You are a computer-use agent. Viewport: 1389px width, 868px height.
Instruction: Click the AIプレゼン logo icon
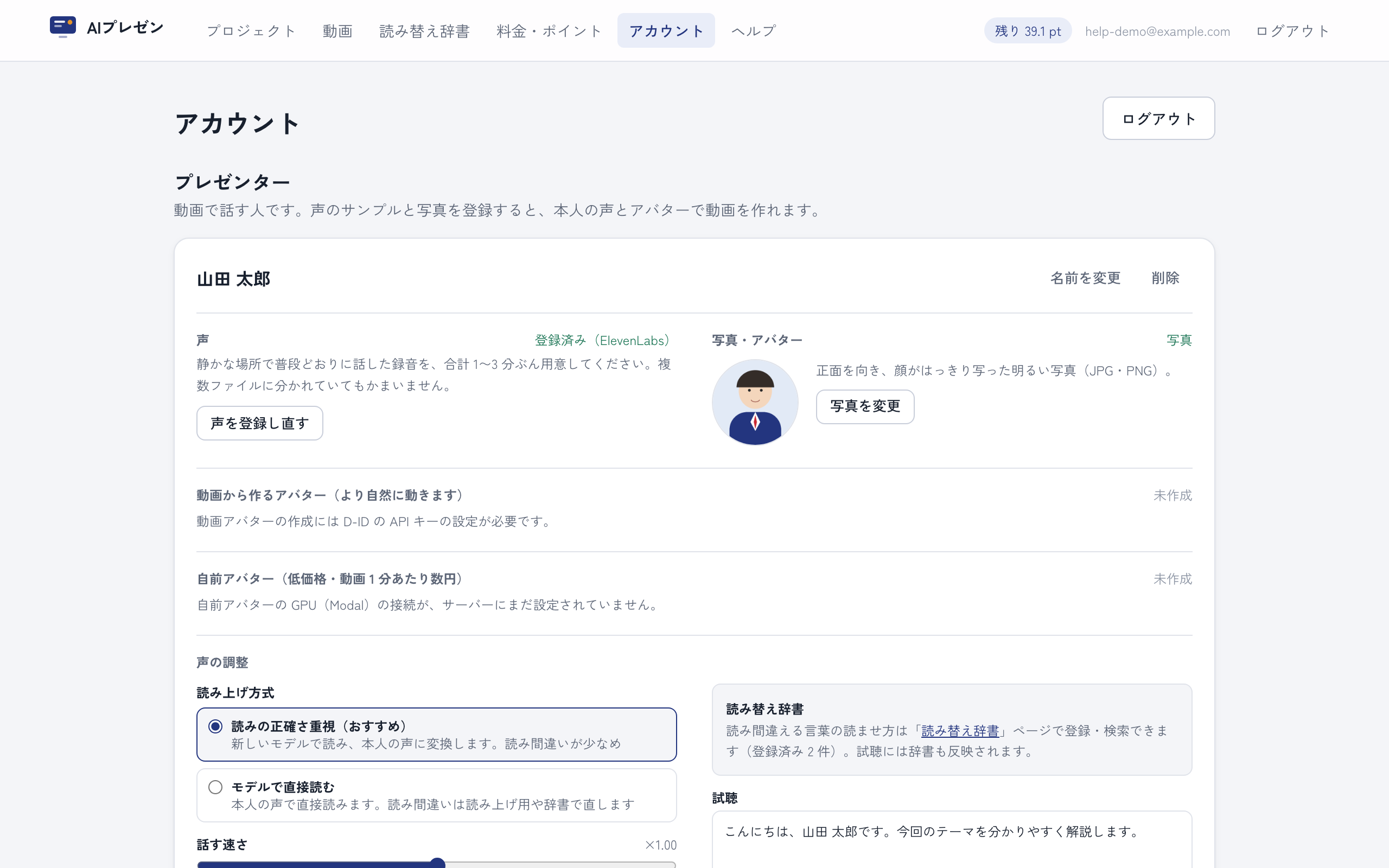click(63, 27)
